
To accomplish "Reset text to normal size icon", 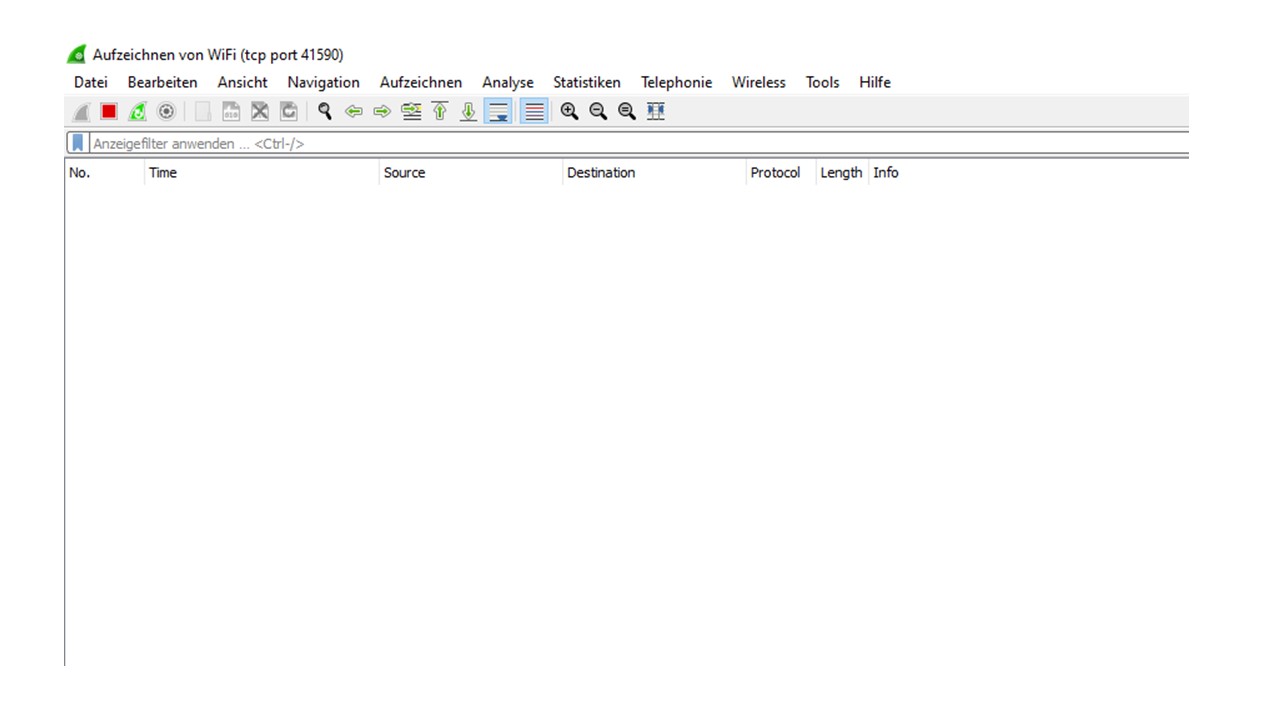I will tap(627, 112).
